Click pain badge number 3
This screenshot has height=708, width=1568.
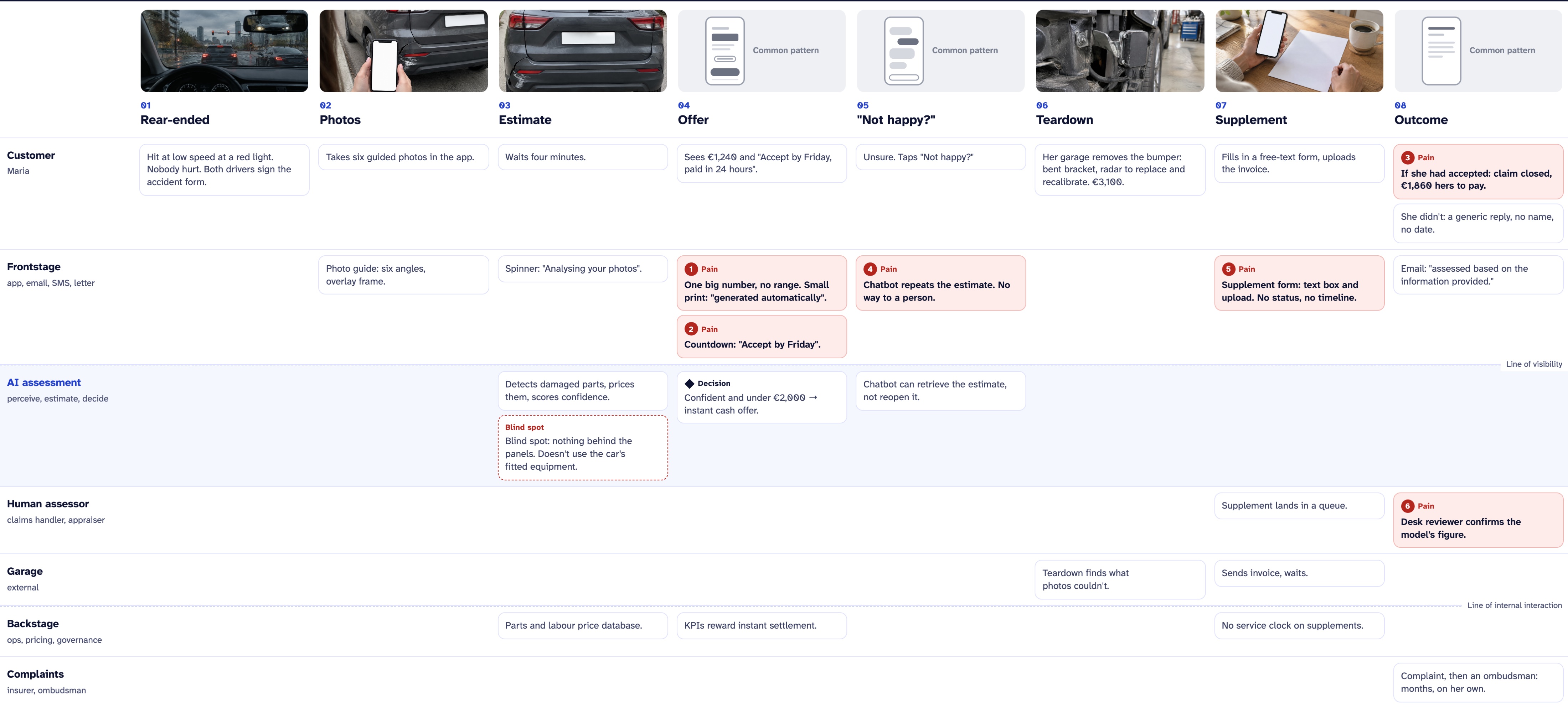(x=1407, y=157)
